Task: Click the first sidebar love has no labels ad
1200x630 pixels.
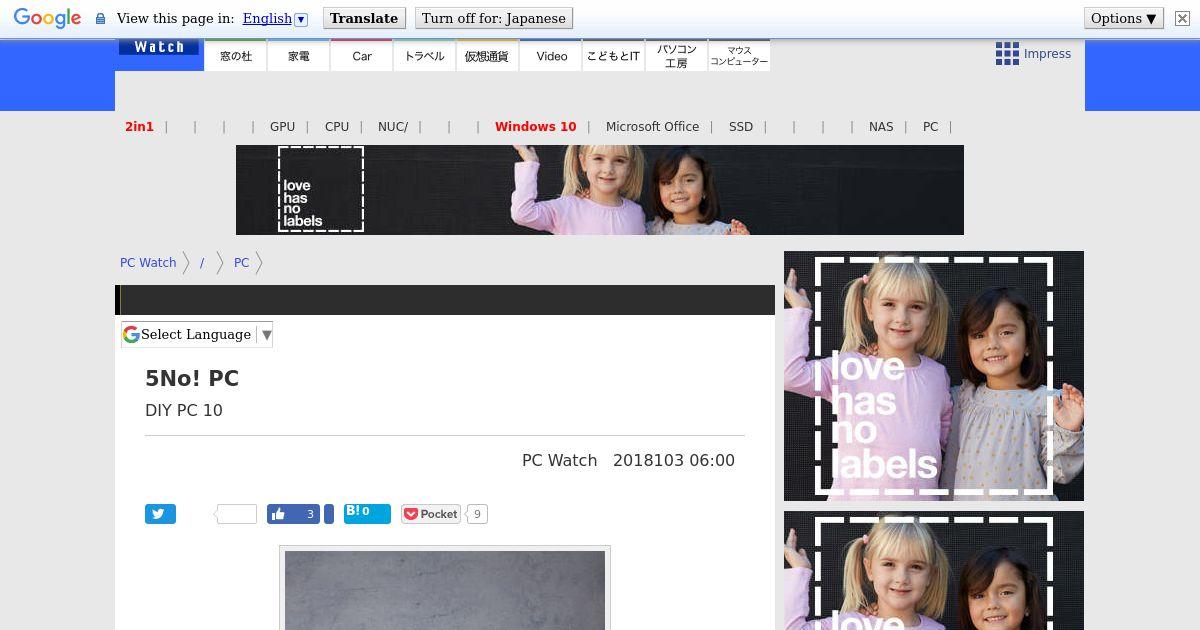Action: point(934,376)
